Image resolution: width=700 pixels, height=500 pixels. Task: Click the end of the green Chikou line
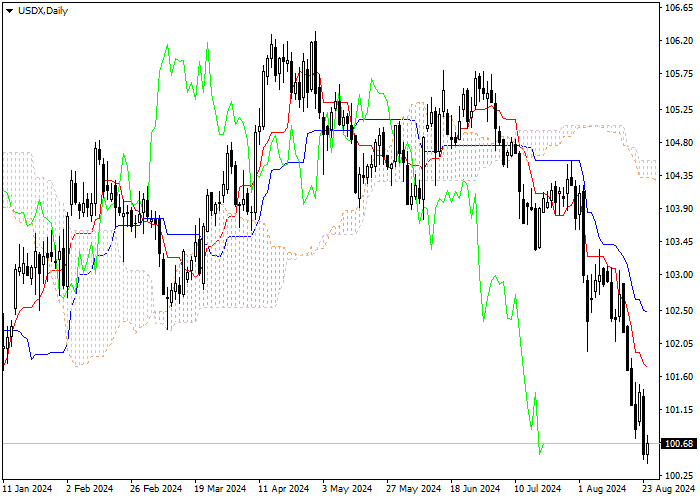pyautogui.click(x=543, y=445)
